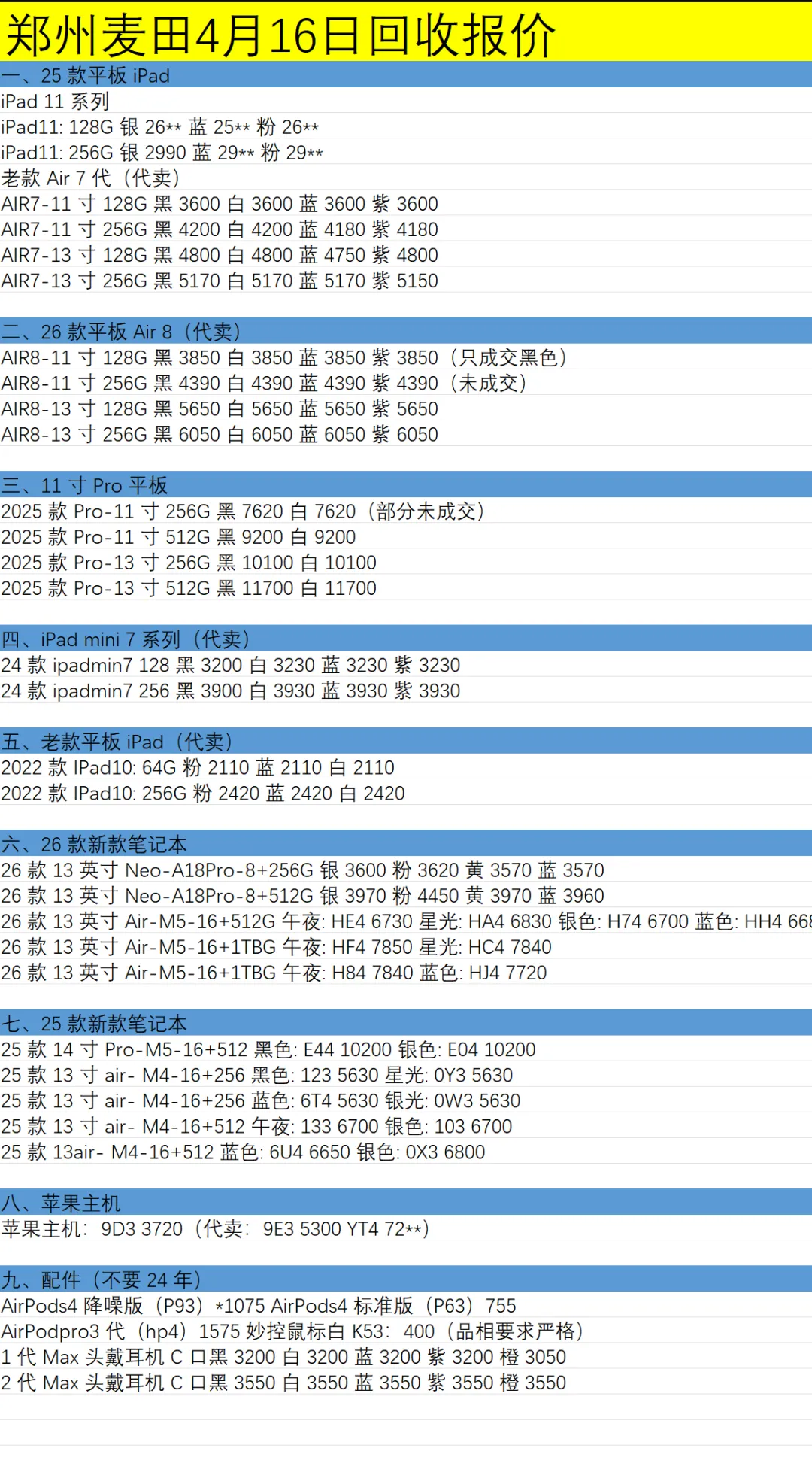Screen dimensions: 812x1460
Task: Select row 24 款 ipadmin7 128 黑 3200
Action: coord(406,663)
